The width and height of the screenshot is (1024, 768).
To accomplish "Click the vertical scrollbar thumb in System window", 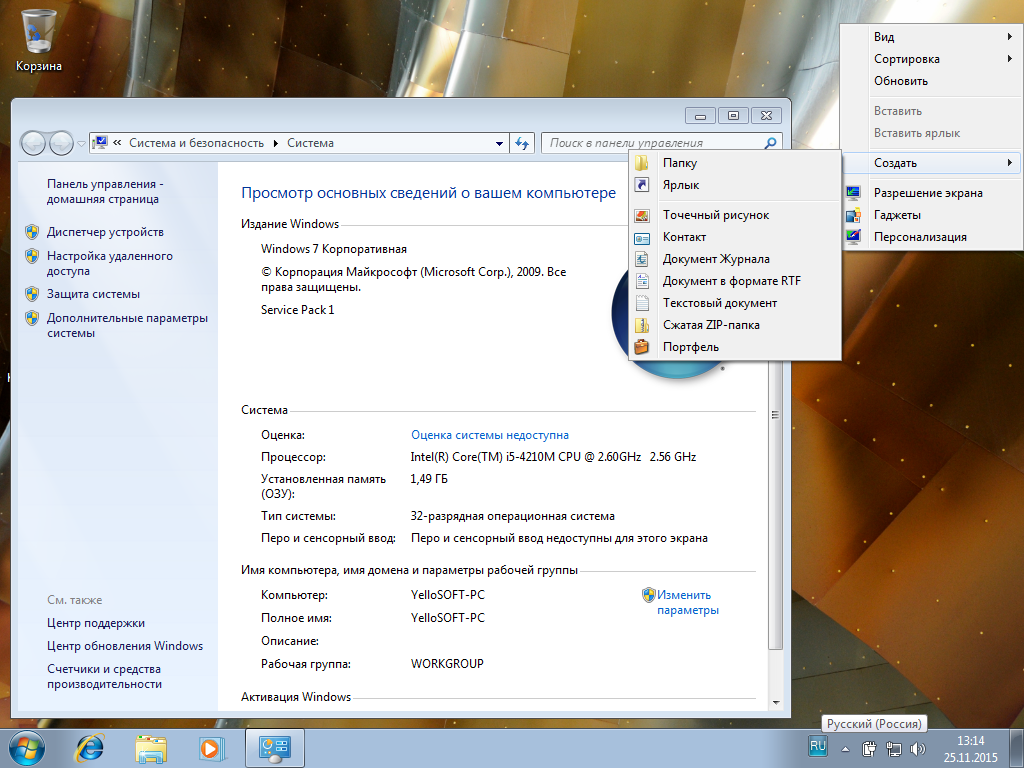I will (x=775, y=414).
